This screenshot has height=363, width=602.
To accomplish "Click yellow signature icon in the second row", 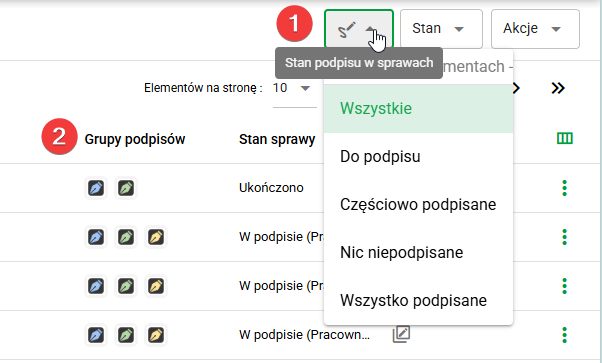I will tap(156, 237).
